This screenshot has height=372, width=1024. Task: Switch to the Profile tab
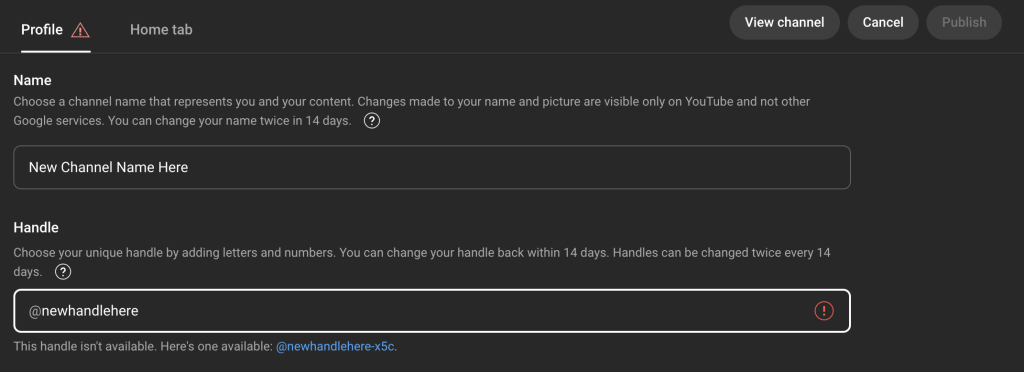[x=42, y=29]
